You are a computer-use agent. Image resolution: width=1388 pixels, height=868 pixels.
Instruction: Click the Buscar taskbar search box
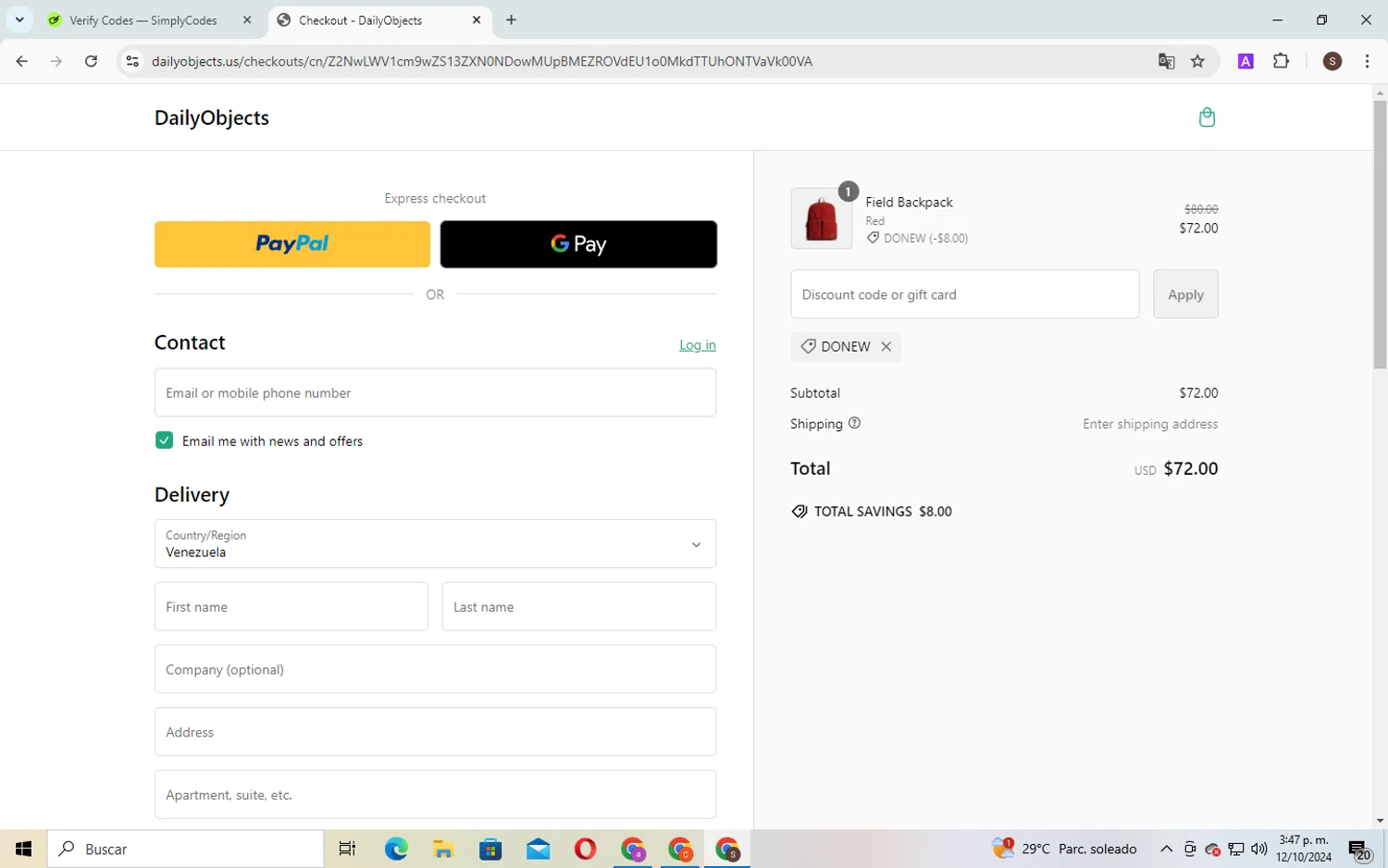186,849
